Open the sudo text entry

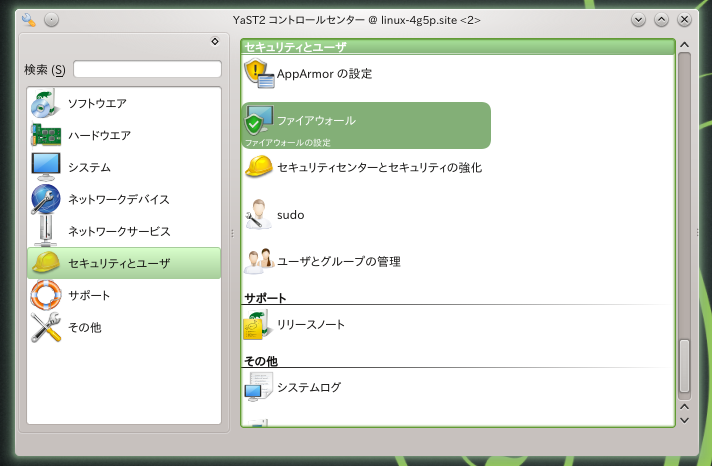pos(291,215)
